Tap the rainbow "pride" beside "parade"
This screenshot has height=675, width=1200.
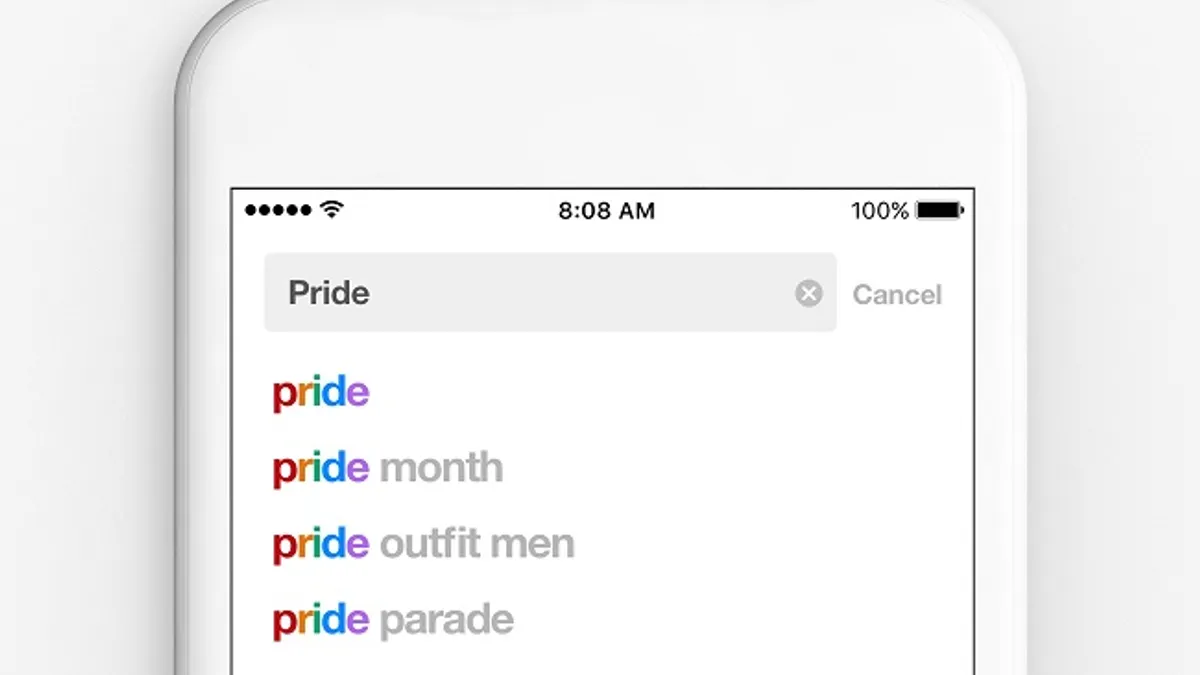321,622
